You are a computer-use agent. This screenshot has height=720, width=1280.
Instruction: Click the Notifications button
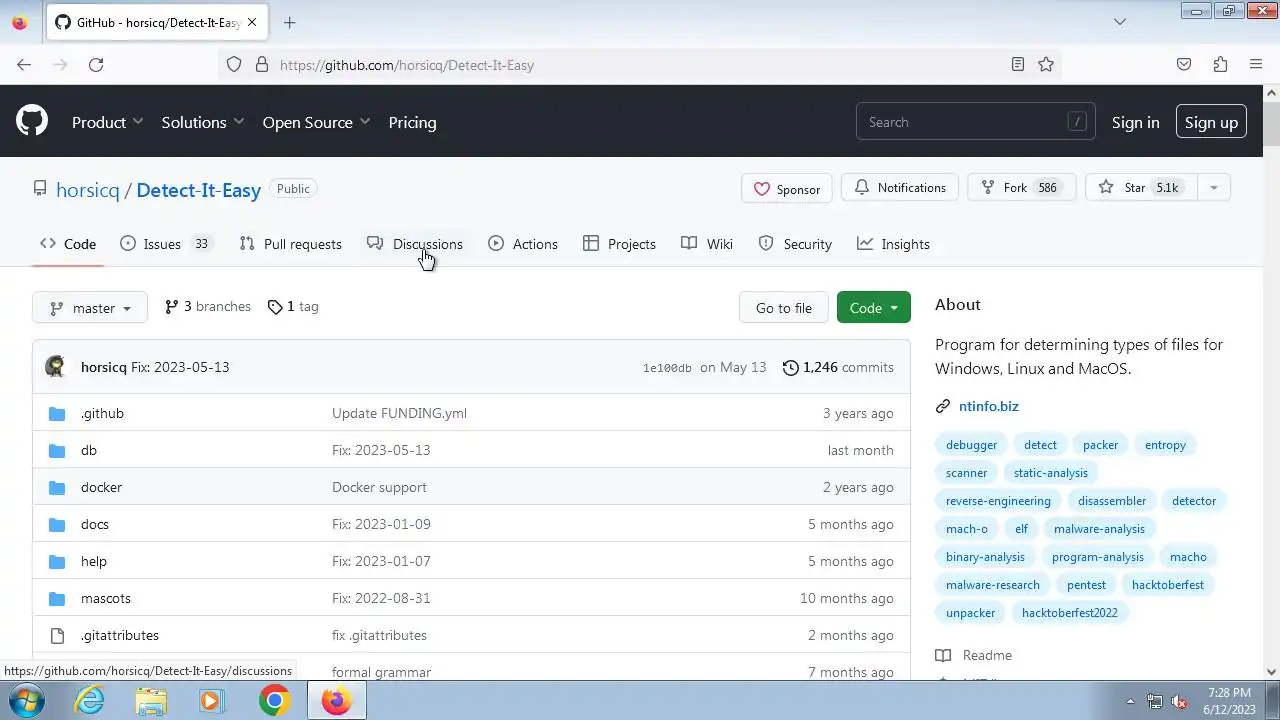[900, 188]
